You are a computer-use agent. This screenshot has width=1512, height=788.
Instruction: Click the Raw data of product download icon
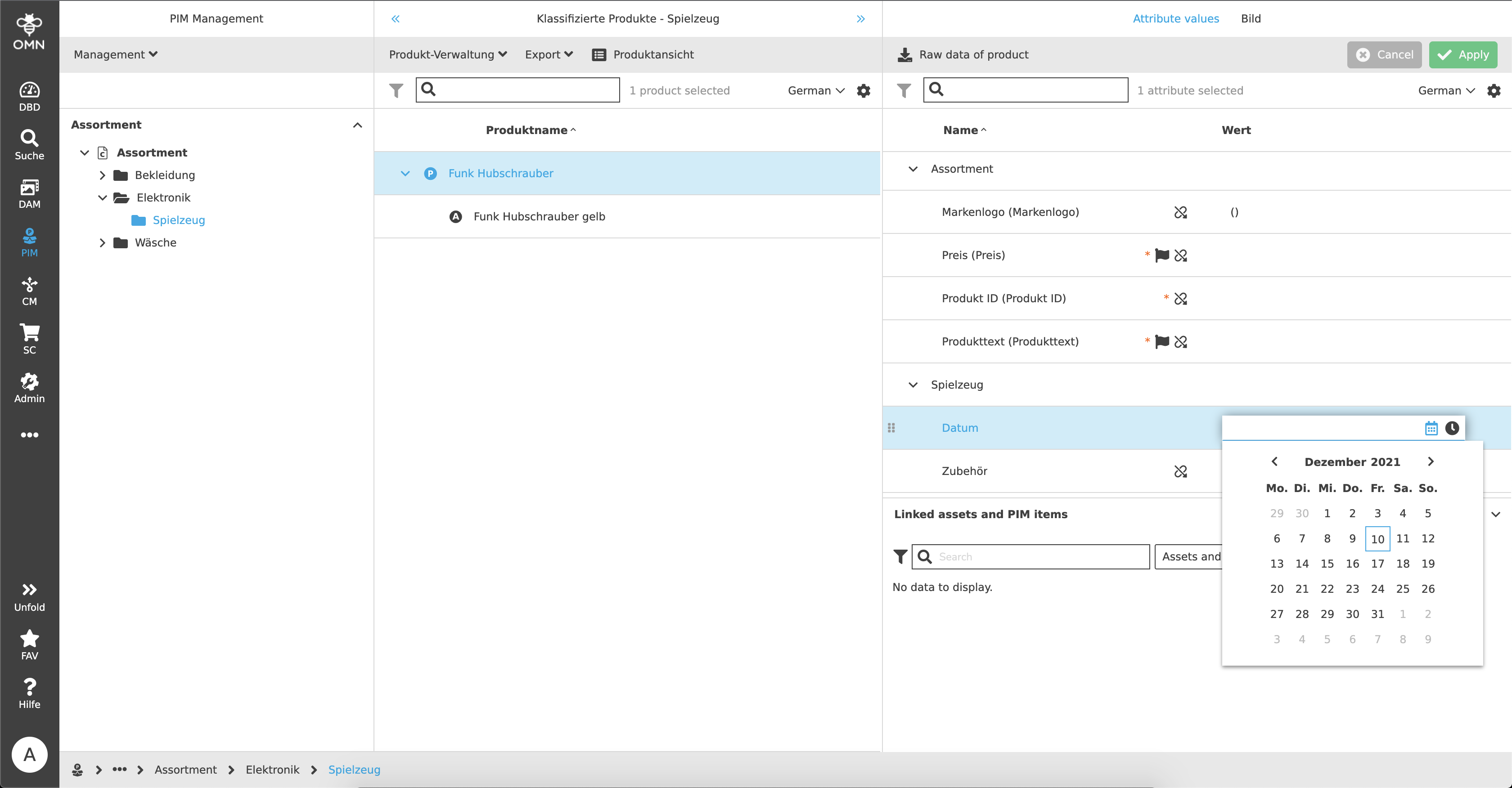904,54
